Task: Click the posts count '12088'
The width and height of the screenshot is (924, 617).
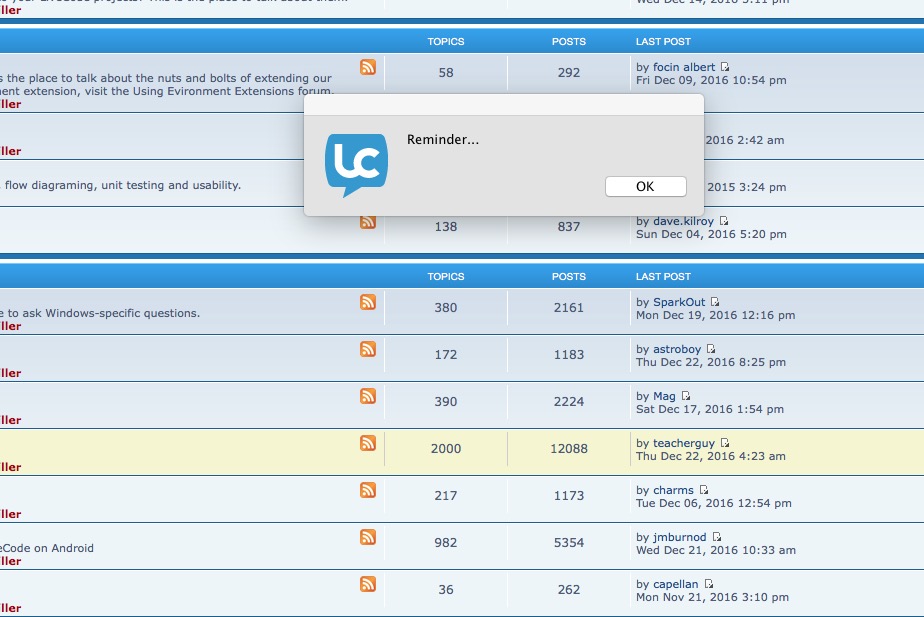Action: click(x=569, y=448)
